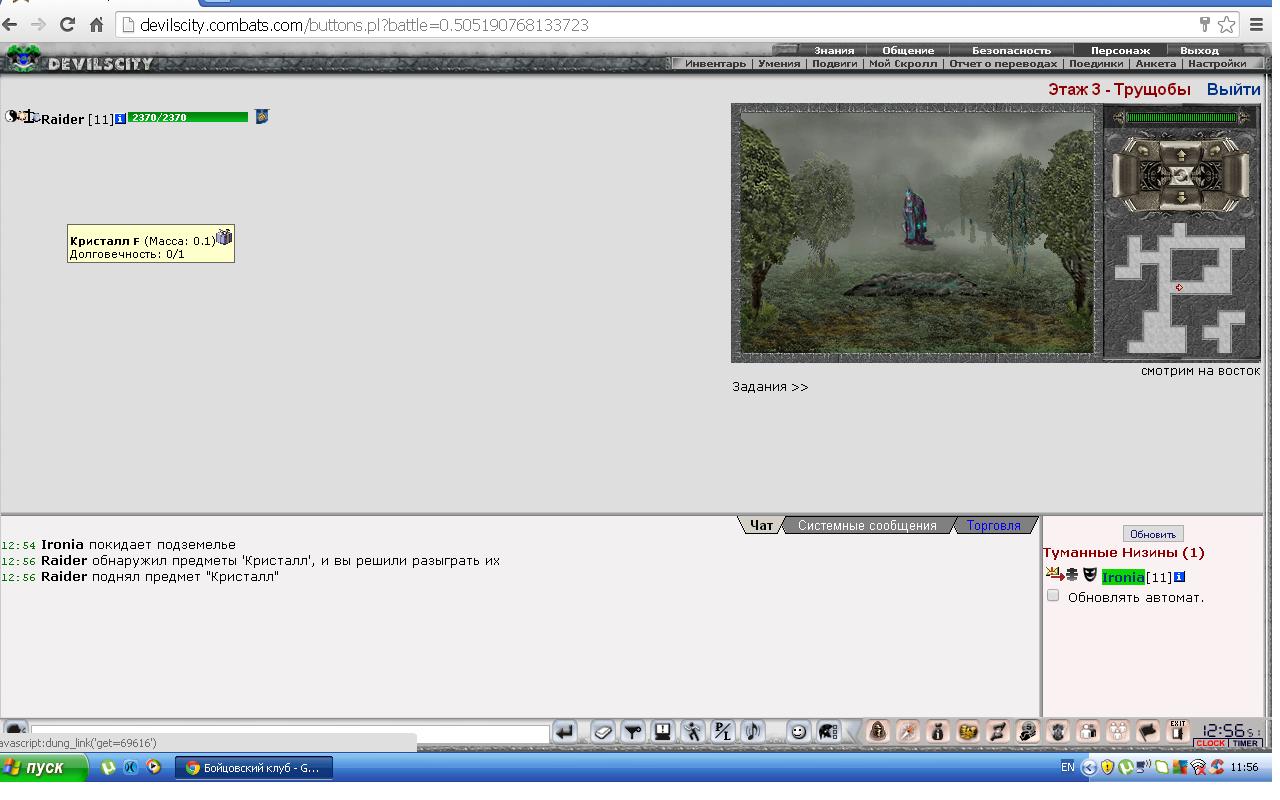Click the floppy disk save-chat icon
Screen dimensions: 1280x800
tap(663, 732)
